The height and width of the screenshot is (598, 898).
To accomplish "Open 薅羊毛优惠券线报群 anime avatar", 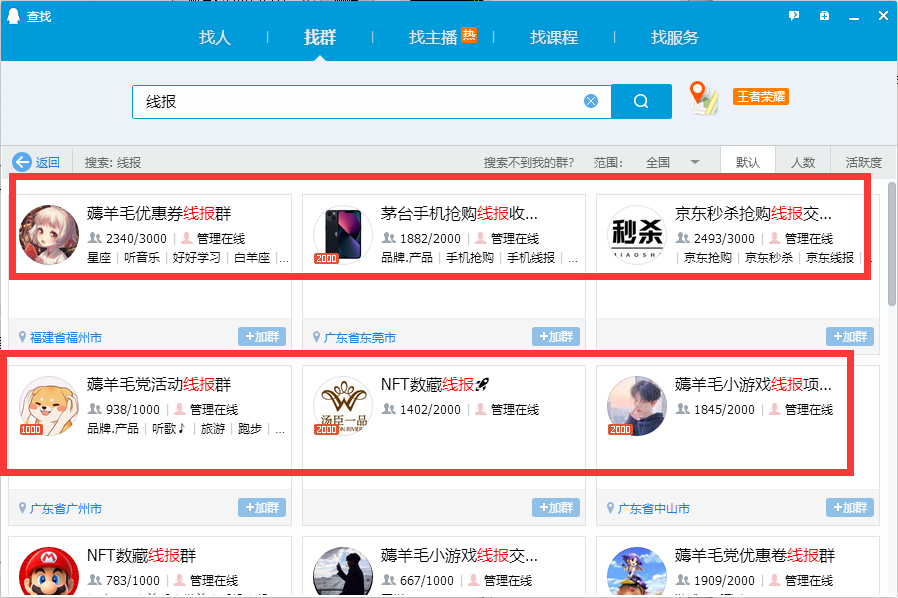I will (x=49, y=235).
